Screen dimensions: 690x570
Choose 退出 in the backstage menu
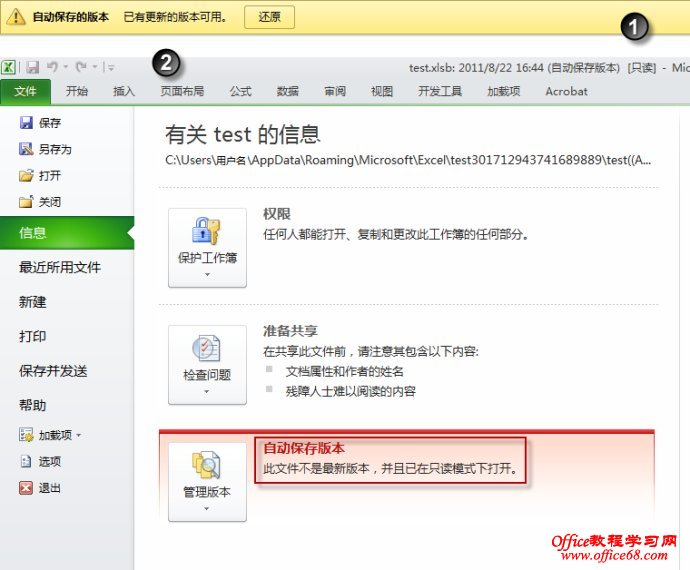(50, 488)
